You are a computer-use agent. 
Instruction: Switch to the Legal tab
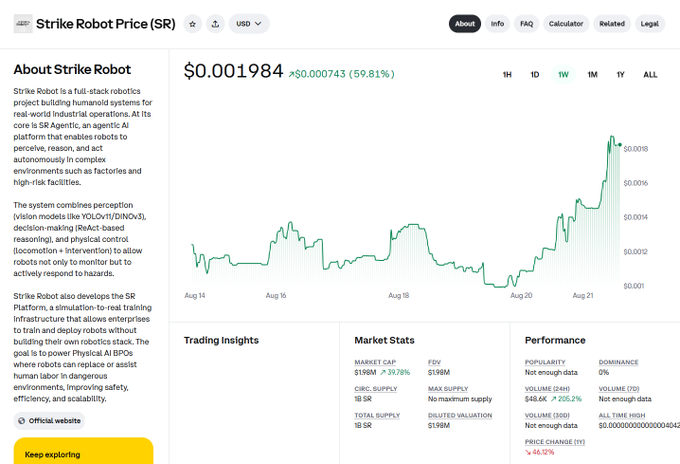point(650,24)
